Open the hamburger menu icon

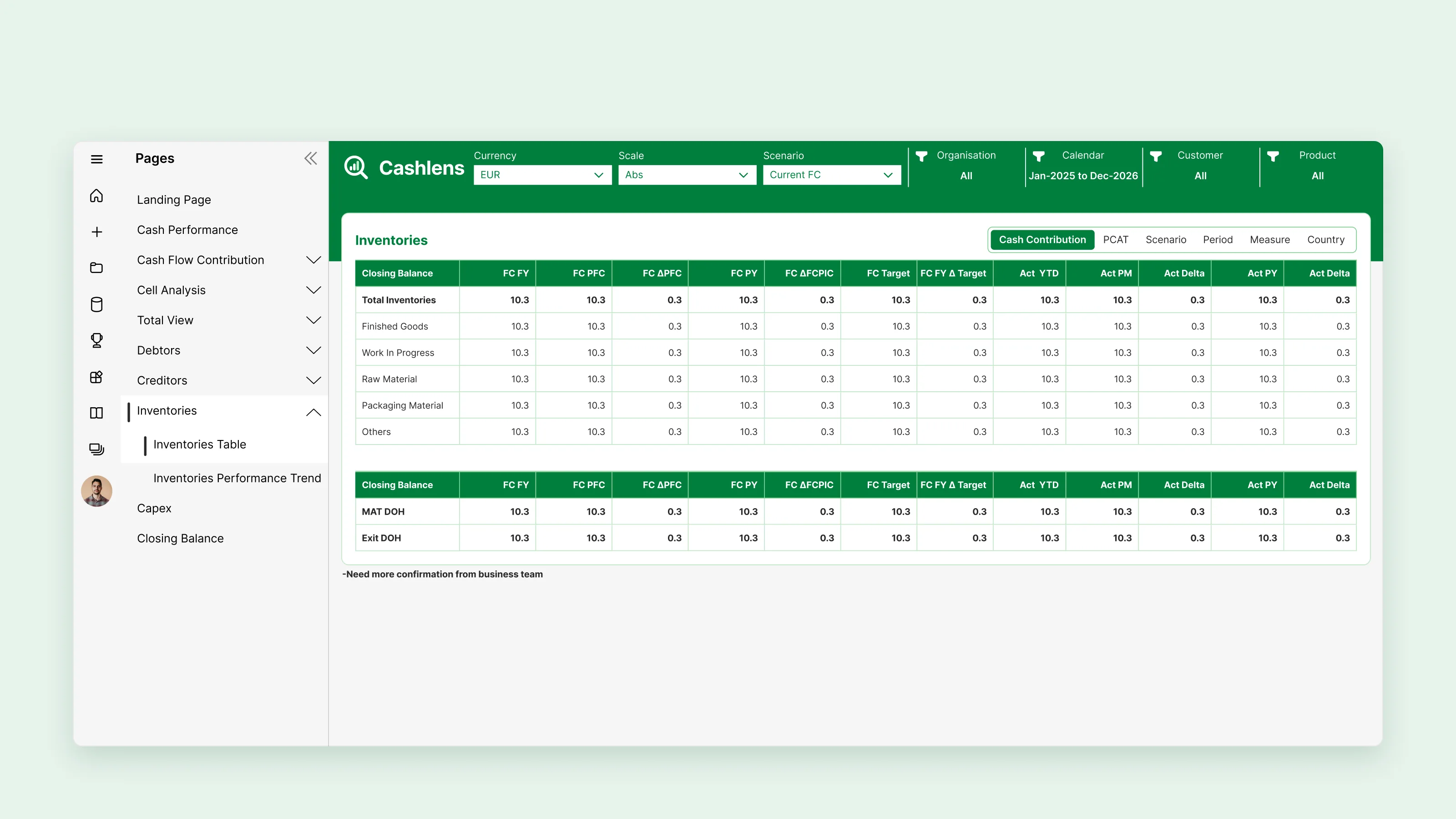point(96,159)
